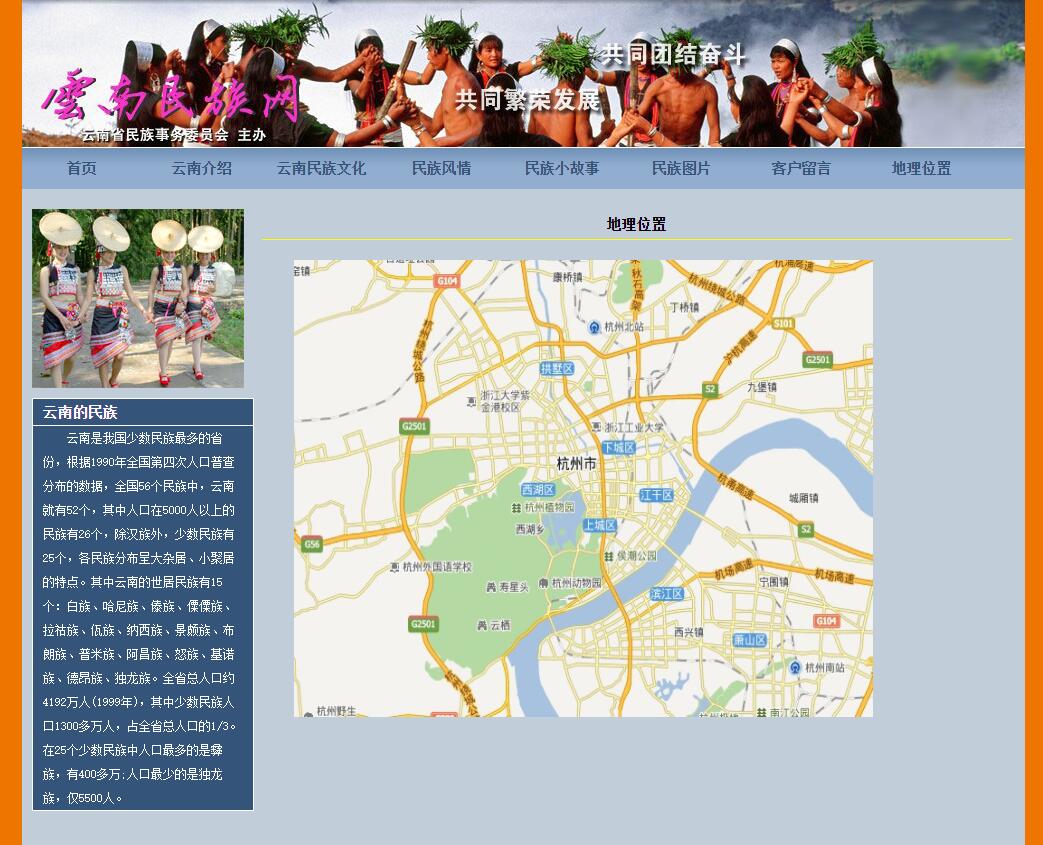The width and height of the screenshot is (1043, 845).
Task: Select the 杭州动物园 zoo icon
Action: coord(543,583)
